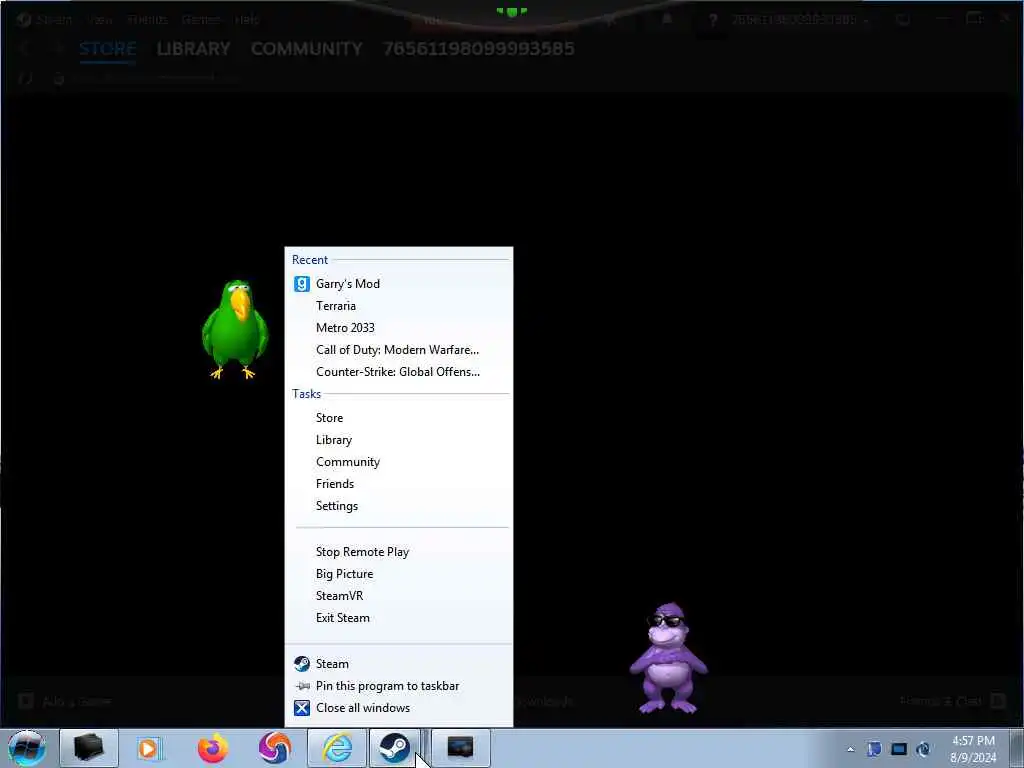The width and height of the screenshot is (1024, 768).
Task: Select Stop Remote Play
Action: (x=398, y=552)
